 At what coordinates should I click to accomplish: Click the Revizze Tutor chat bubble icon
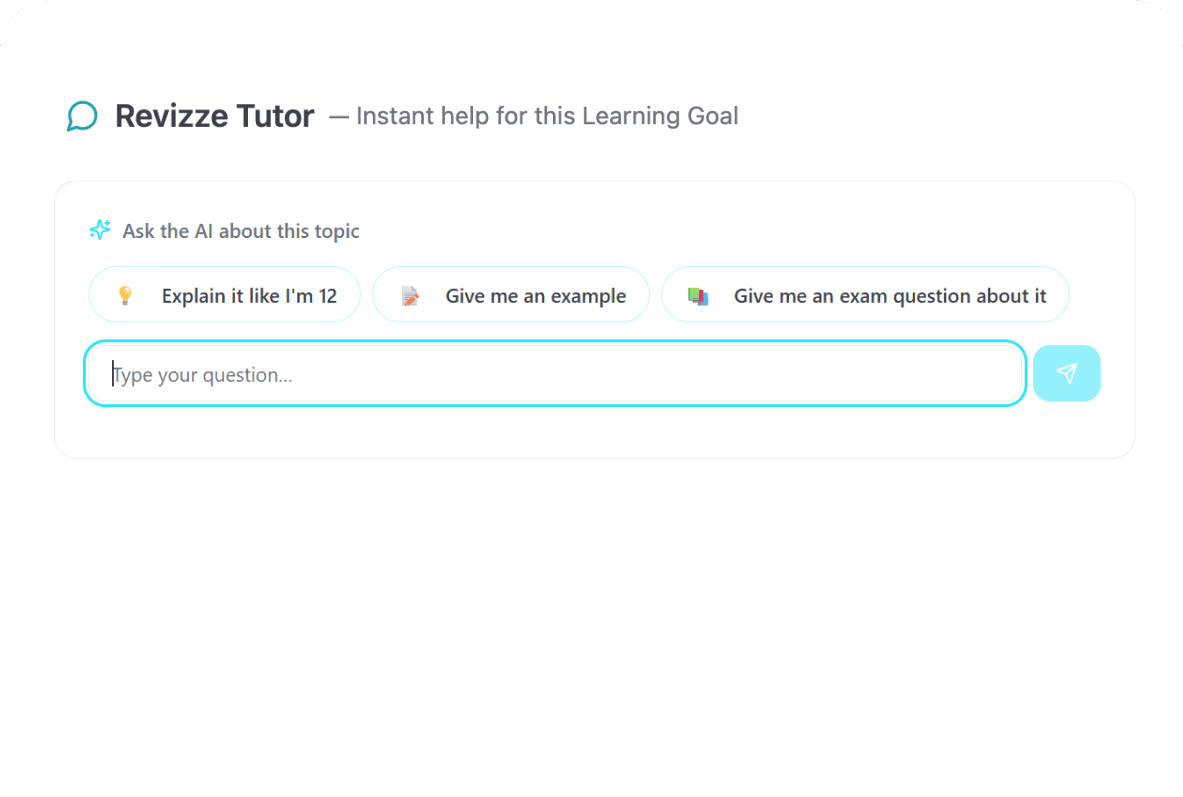(x=82, y=116)
